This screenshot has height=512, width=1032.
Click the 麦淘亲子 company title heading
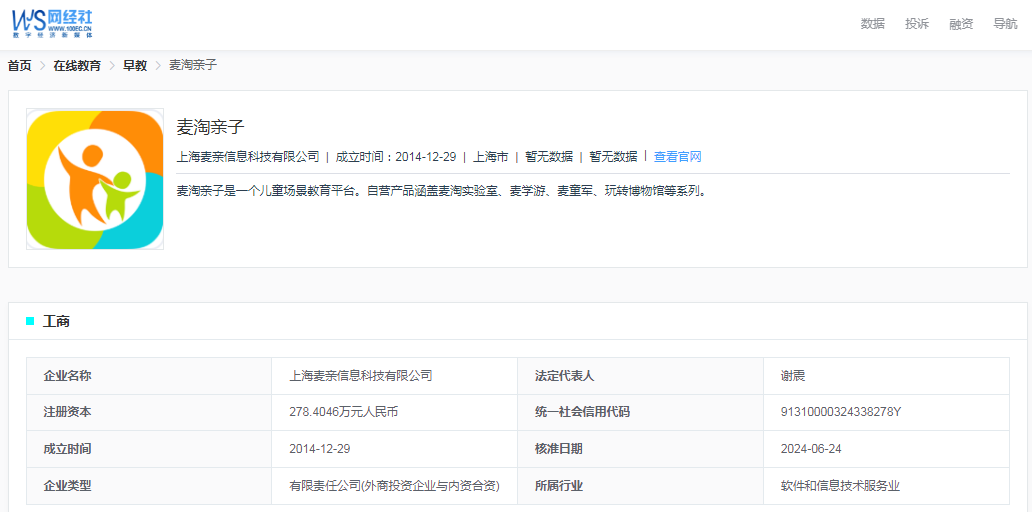click(211, 127)
